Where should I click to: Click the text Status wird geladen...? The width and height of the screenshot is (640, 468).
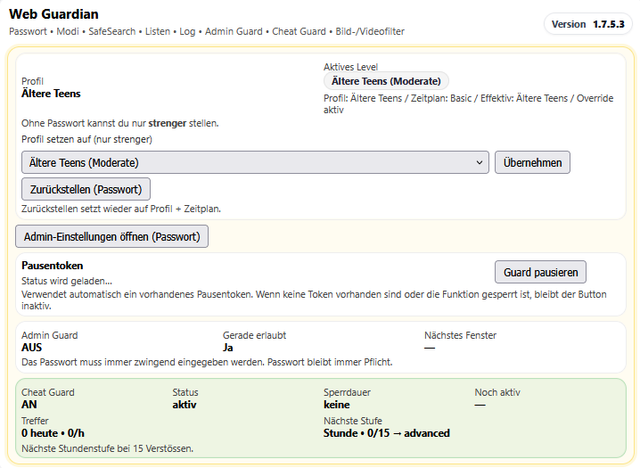coord(67,281)
